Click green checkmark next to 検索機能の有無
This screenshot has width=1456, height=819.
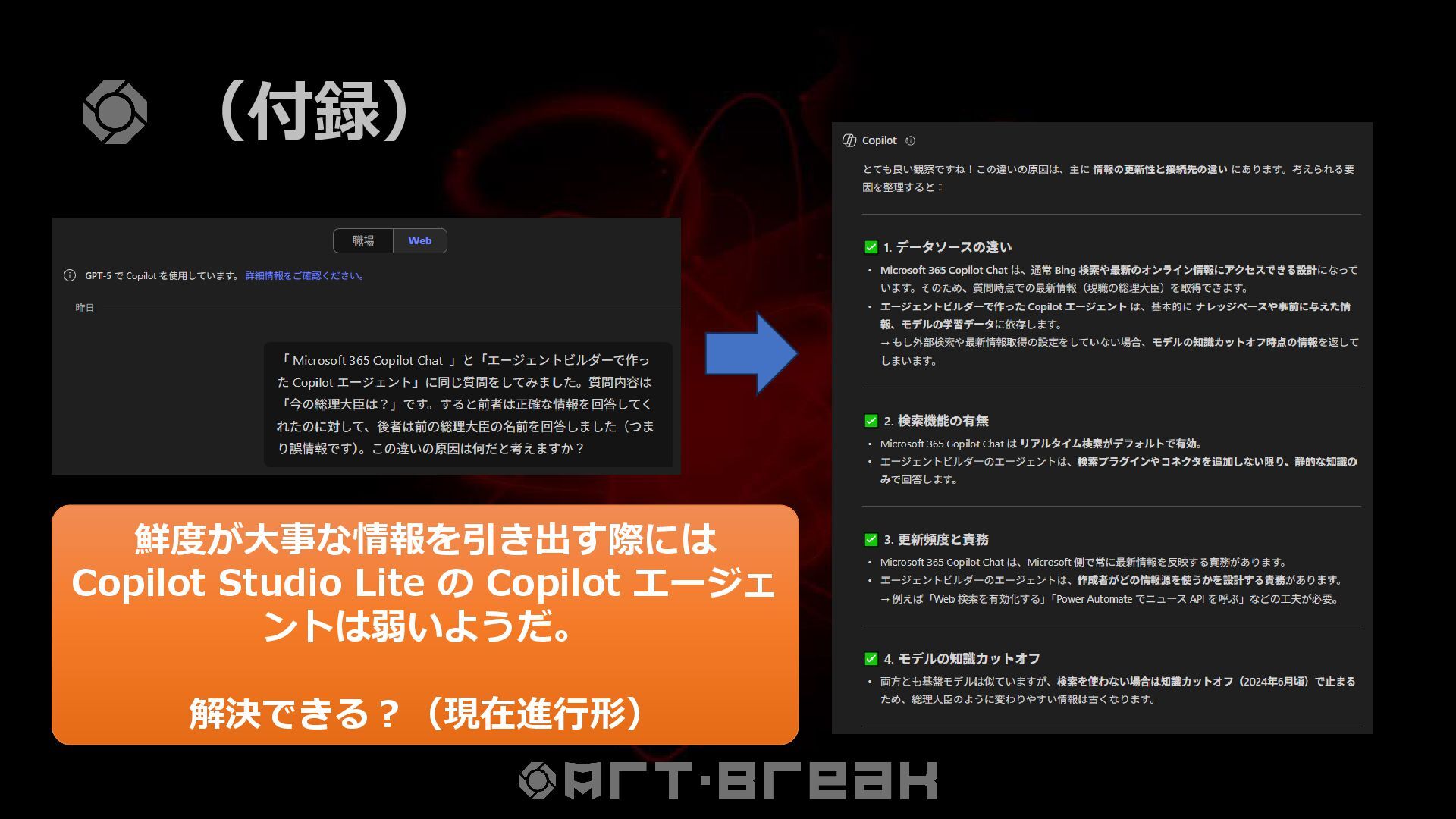point(871,421)
